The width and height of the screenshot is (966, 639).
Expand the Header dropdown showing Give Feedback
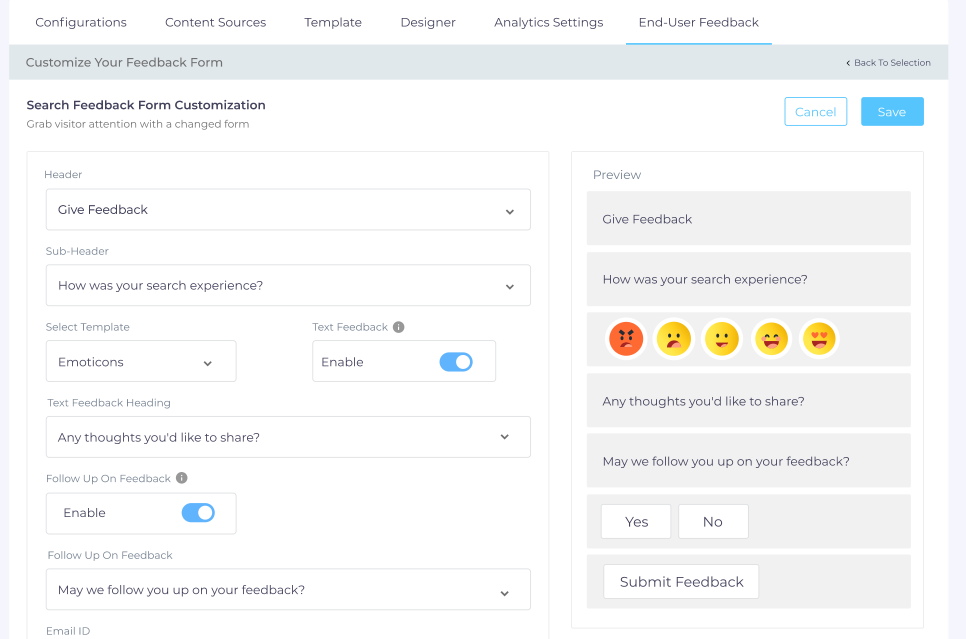(288, 210)
